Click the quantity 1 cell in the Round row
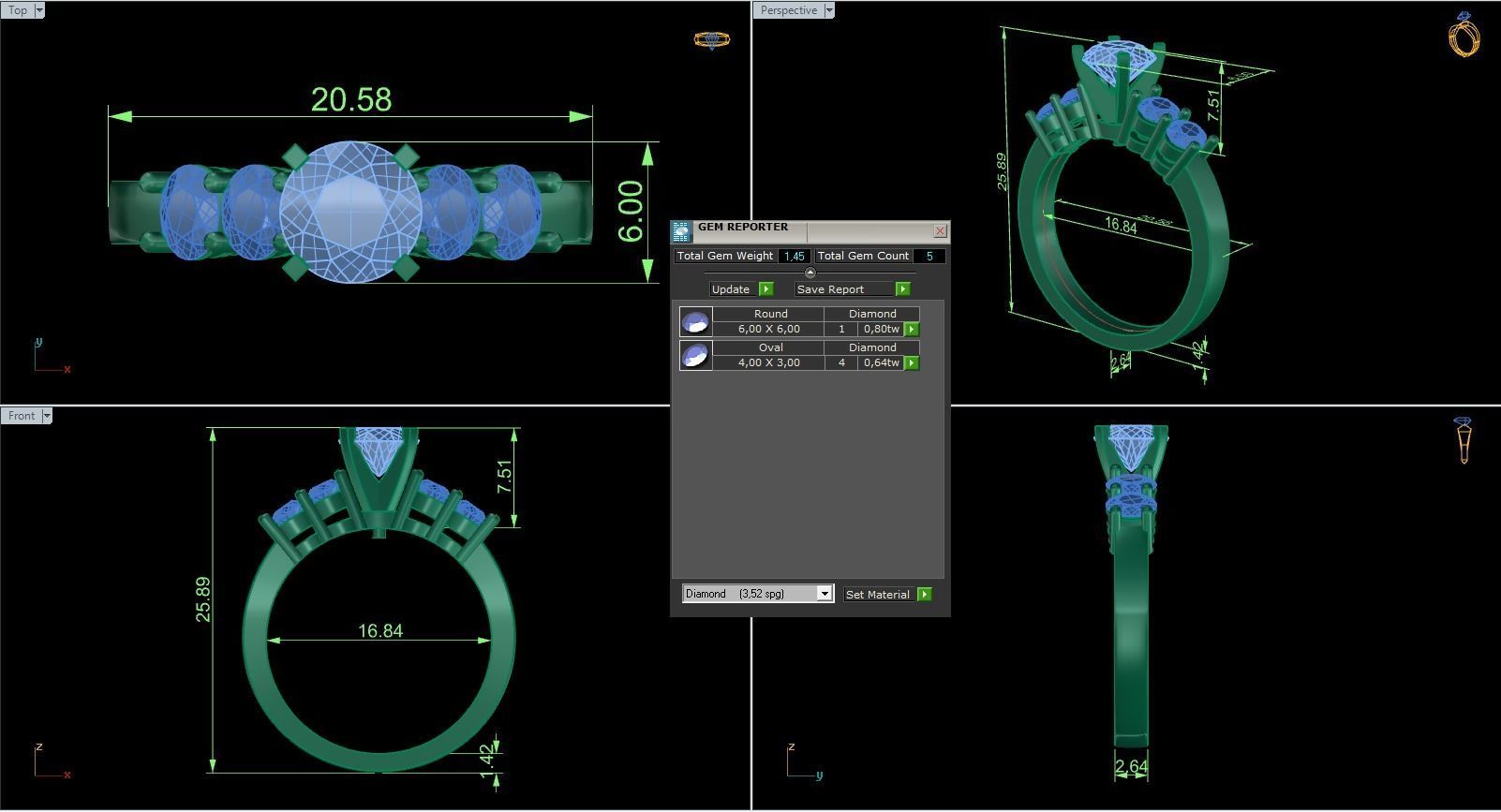 point(841,329)
